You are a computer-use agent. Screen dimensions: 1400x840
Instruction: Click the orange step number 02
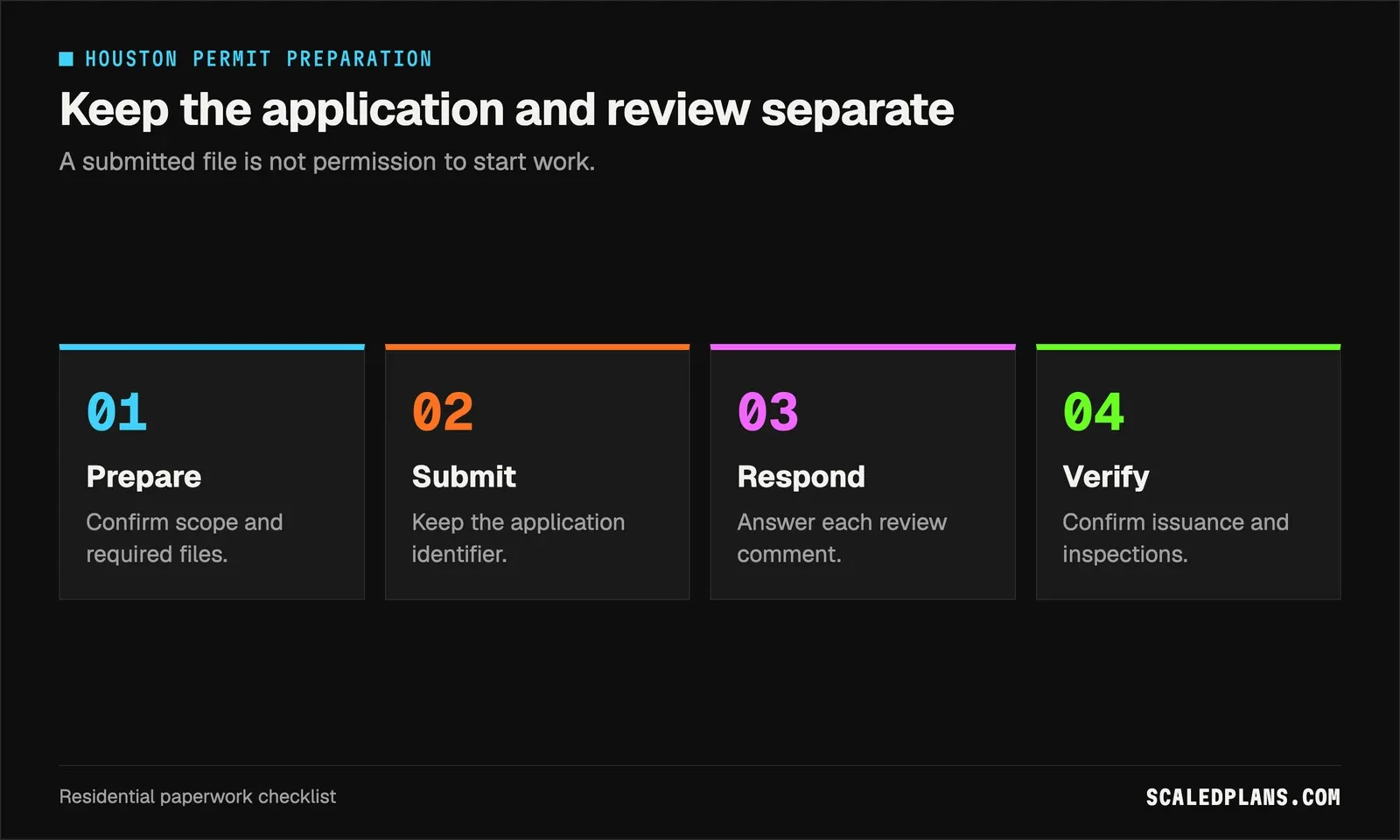point(443,412)
